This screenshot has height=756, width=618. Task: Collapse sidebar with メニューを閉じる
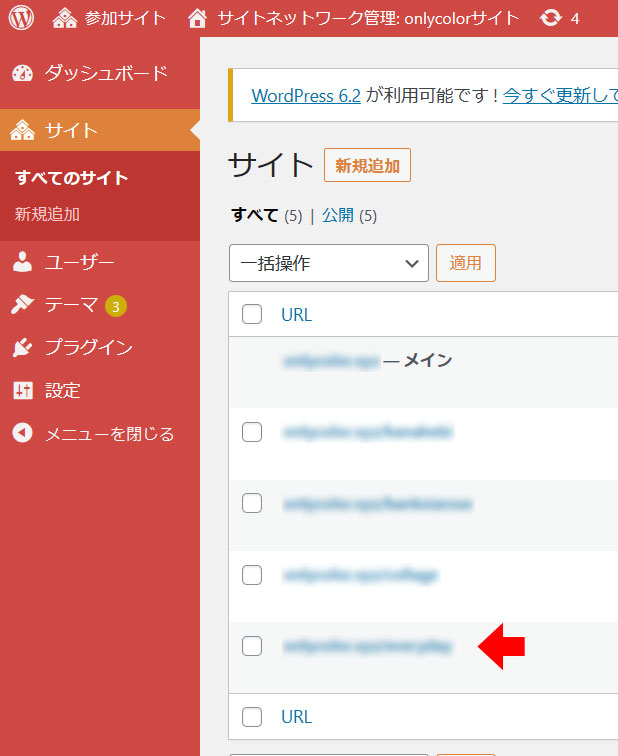point(109,434)
